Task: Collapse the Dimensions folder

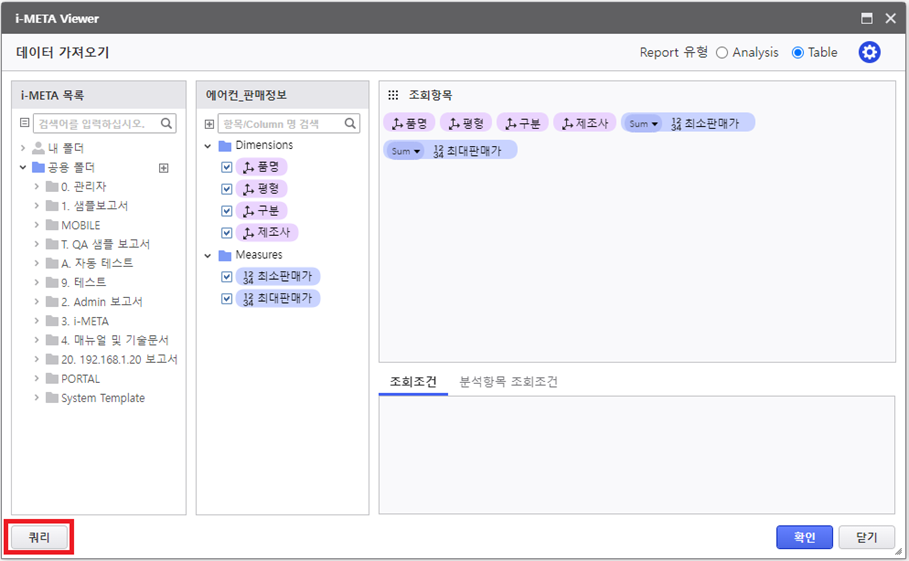Action: pos(208,146)
